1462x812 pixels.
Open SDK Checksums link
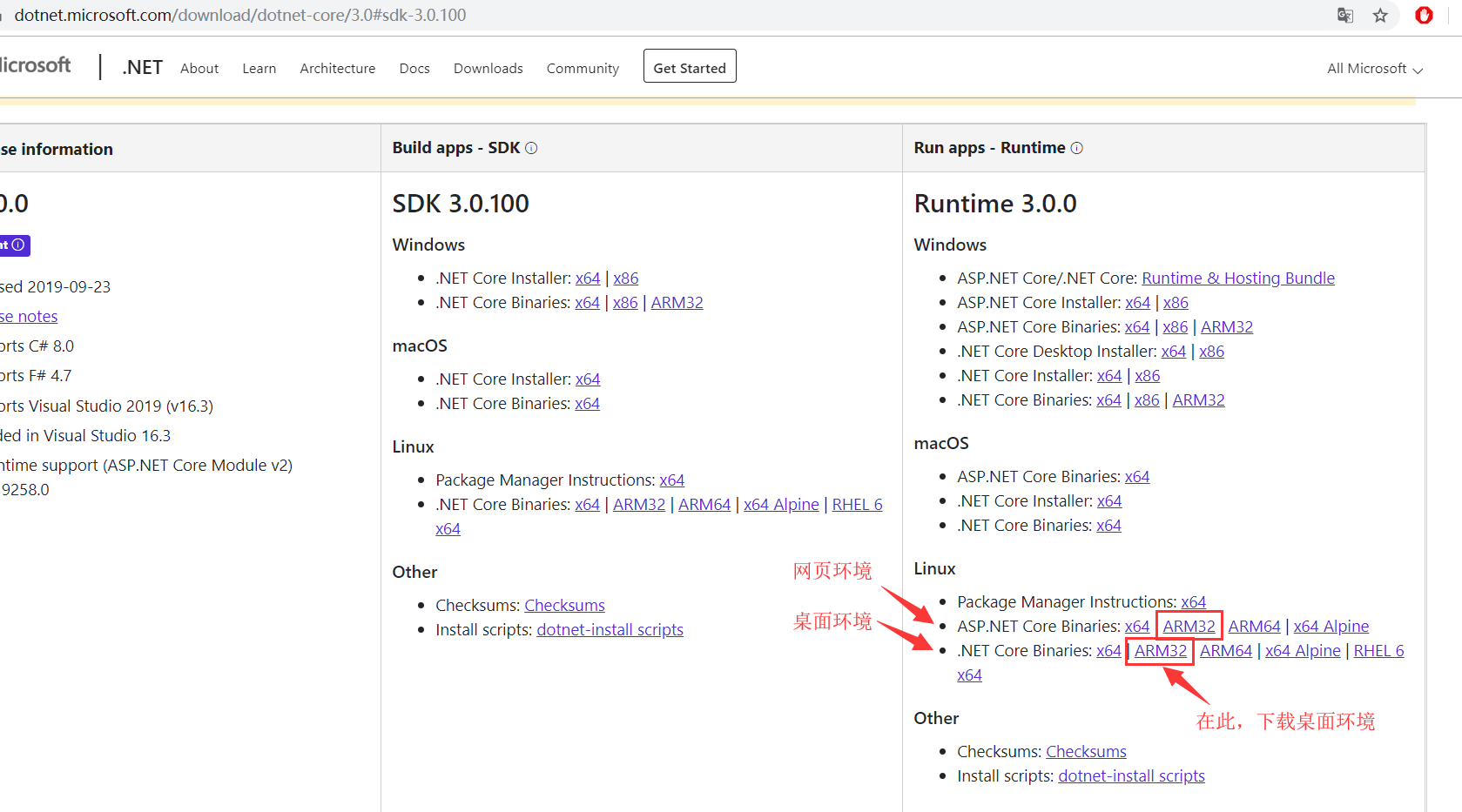tap(564, 606)
